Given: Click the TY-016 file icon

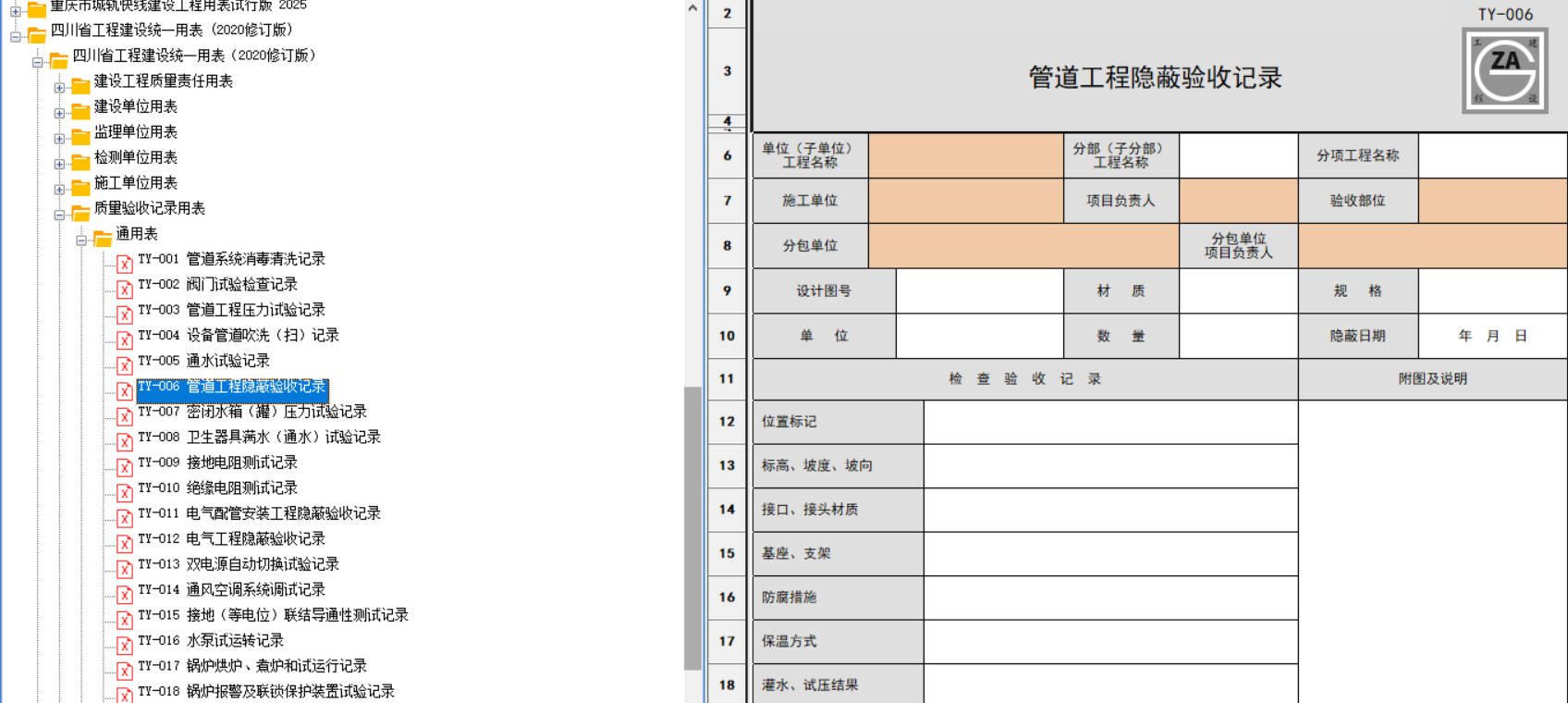Looking at the screenshot, I should tap(125, 644).
